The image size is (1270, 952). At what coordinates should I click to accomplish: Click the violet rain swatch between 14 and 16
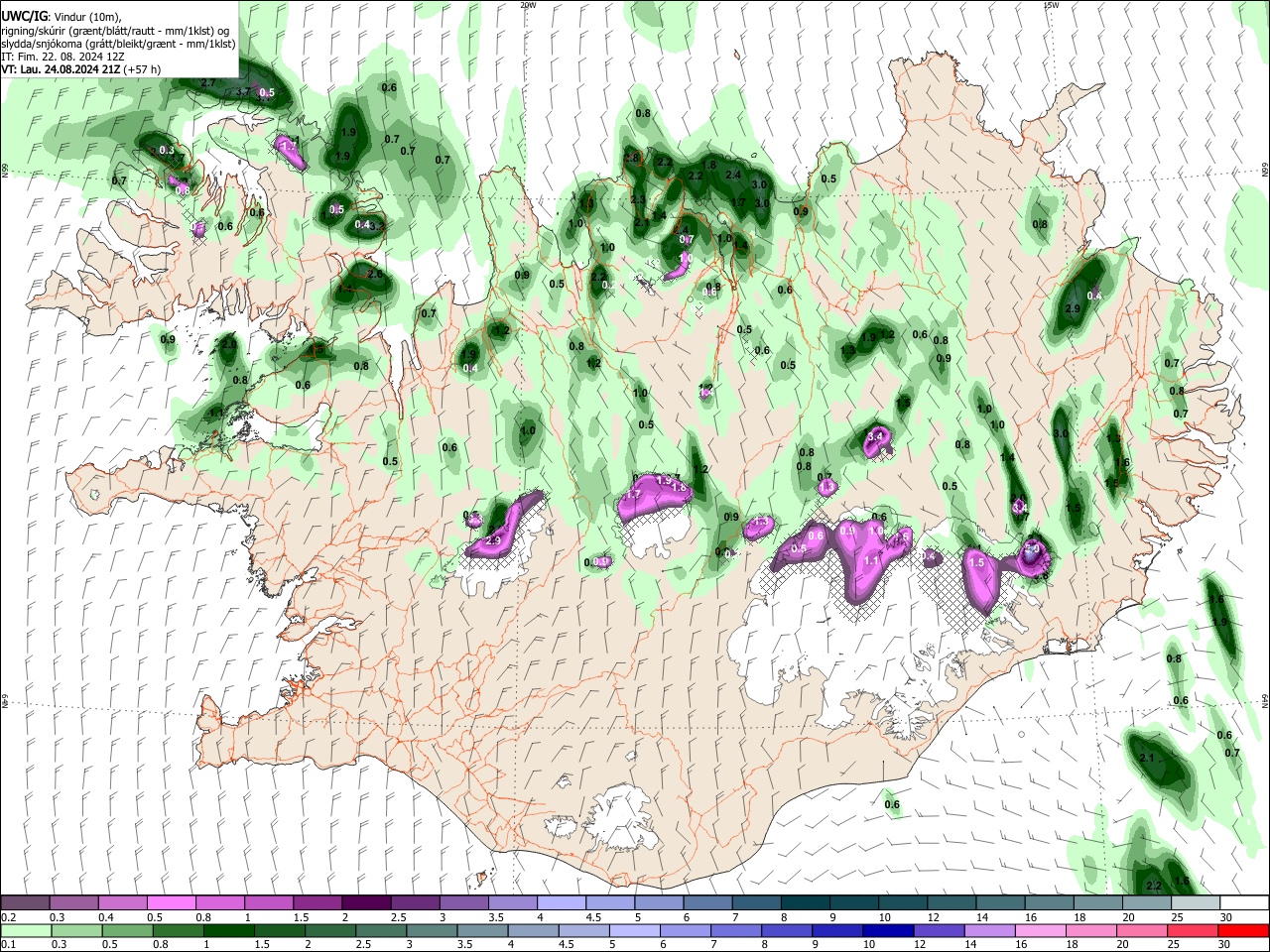(989, 930)
